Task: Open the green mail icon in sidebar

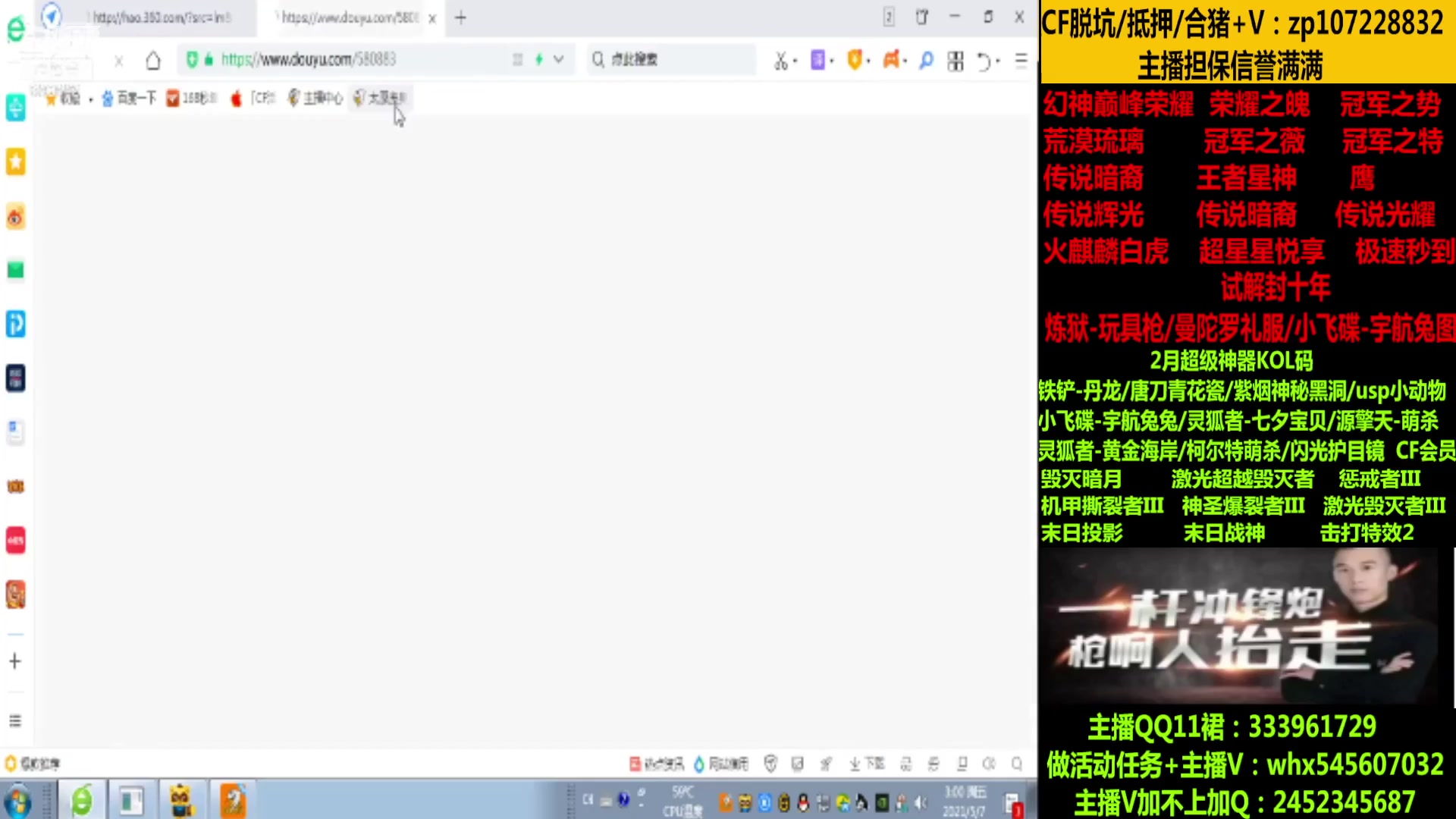Action: point(16,270)
